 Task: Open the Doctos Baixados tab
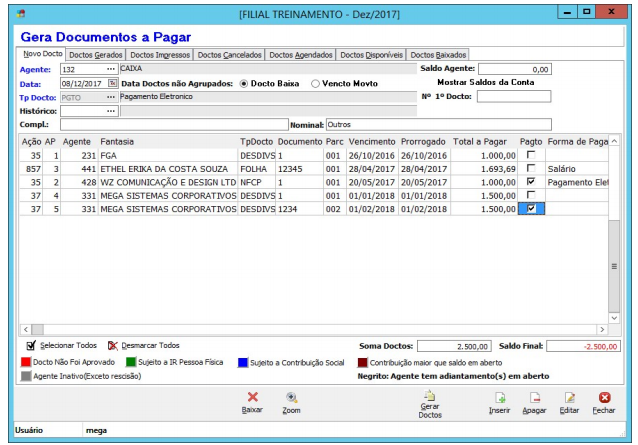[x=438, y=55]
